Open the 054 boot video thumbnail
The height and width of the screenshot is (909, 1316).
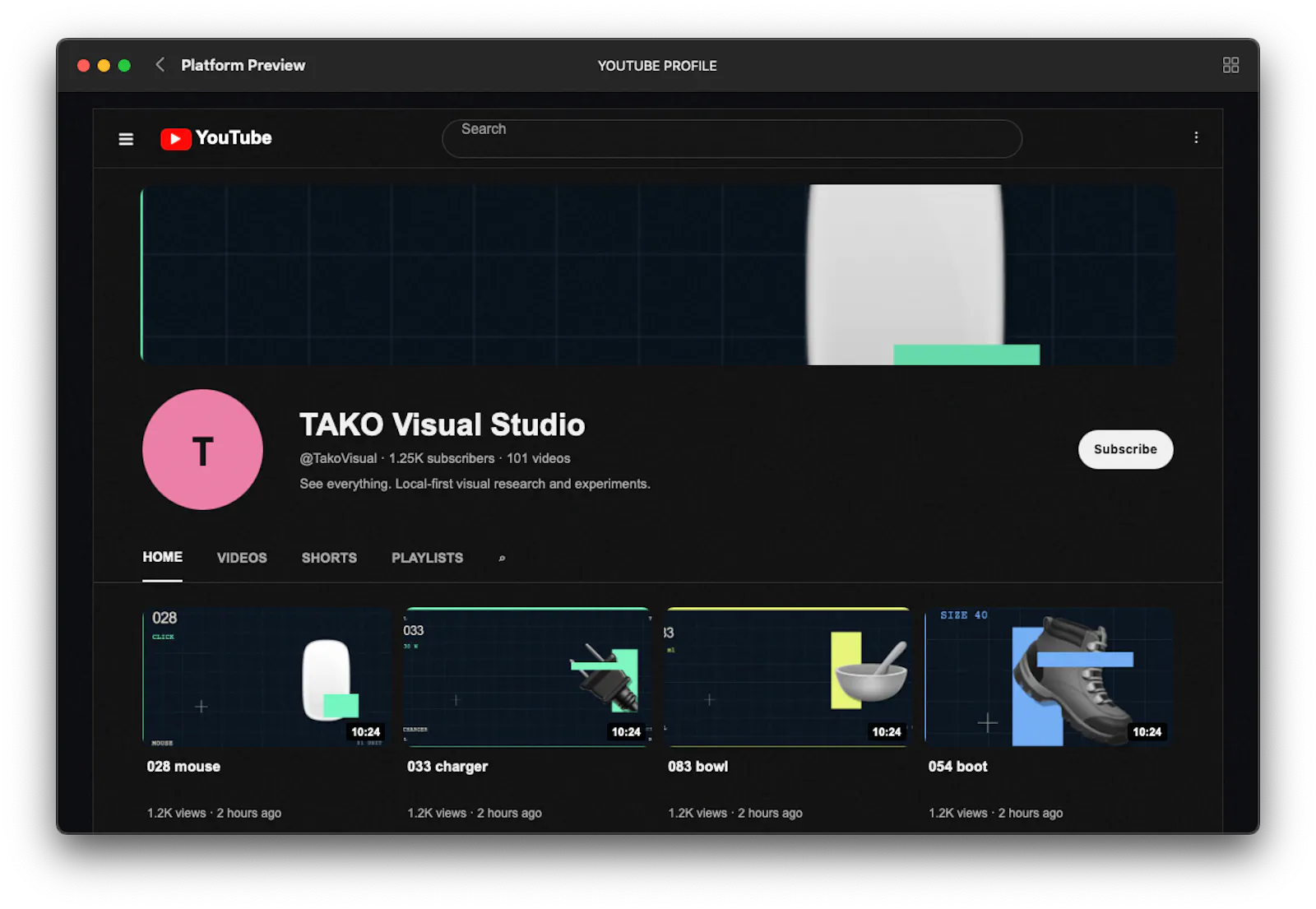coord(1048,677)
